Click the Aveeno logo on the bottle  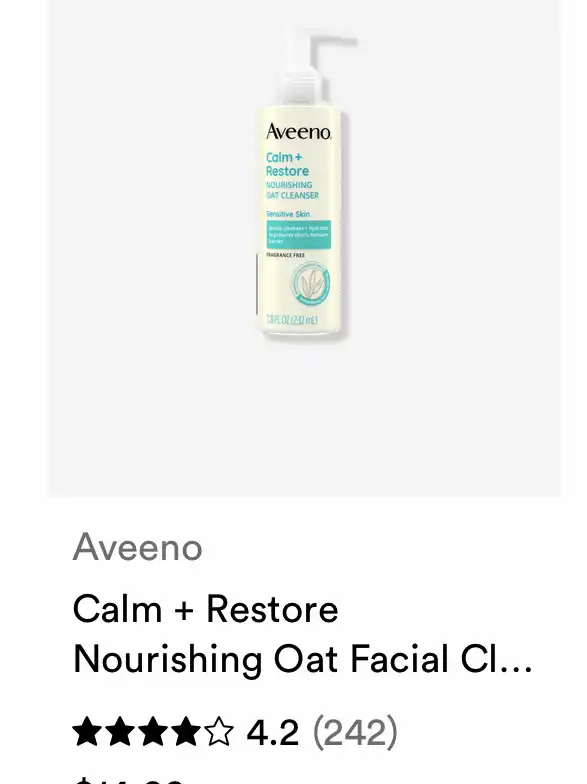298,132
